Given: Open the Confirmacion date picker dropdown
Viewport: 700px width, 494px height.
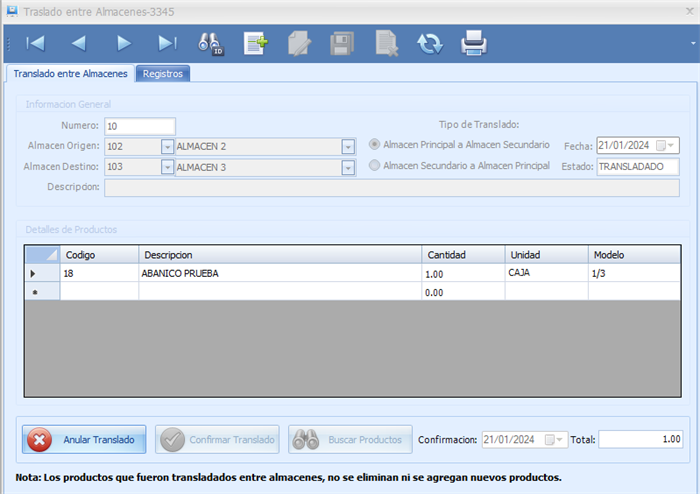Looking at the screenshot, I should (x=559, y=439).
